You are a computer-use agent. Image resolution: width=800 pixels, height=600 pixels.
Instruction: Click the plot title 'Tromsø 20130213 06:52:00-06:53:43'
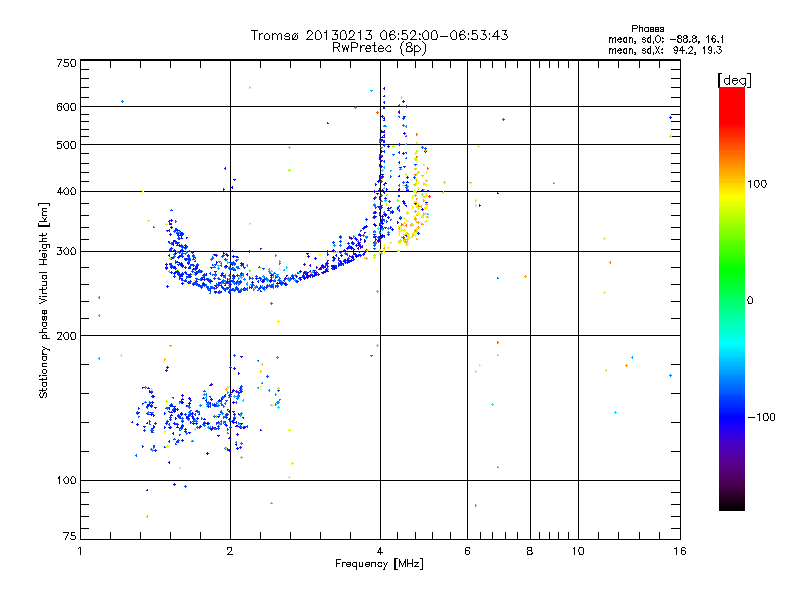(x=379, y=35)
